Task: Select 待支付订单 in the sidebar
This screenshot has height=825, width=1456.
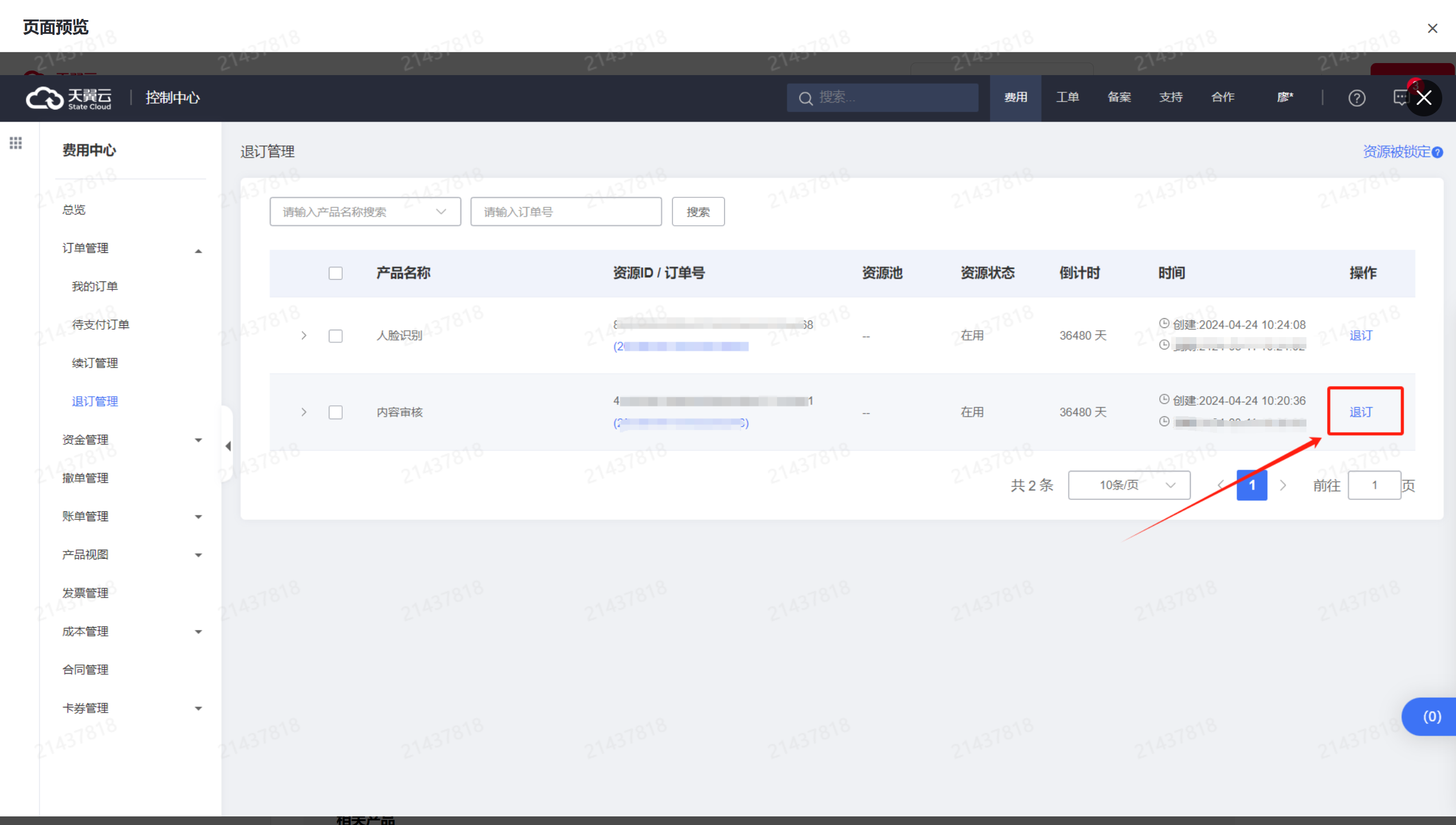Action: [101, 325]
